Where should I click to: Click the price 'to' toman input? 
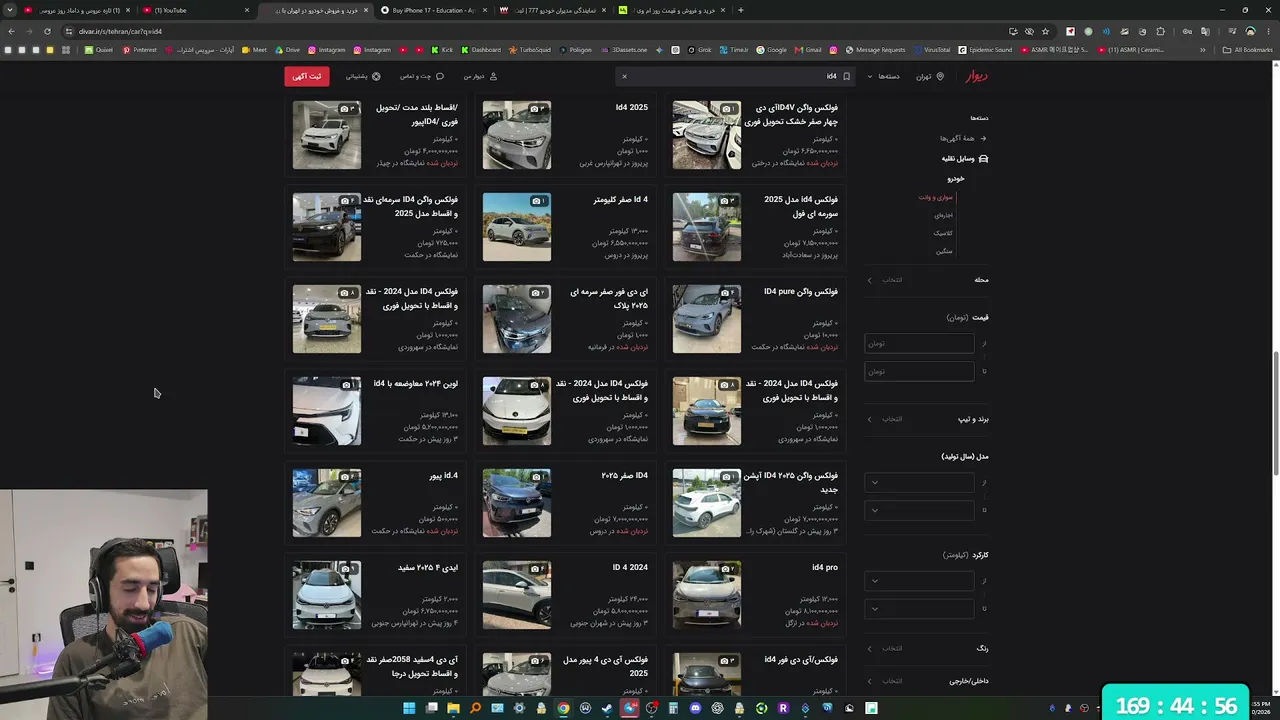tap(919, 371)
